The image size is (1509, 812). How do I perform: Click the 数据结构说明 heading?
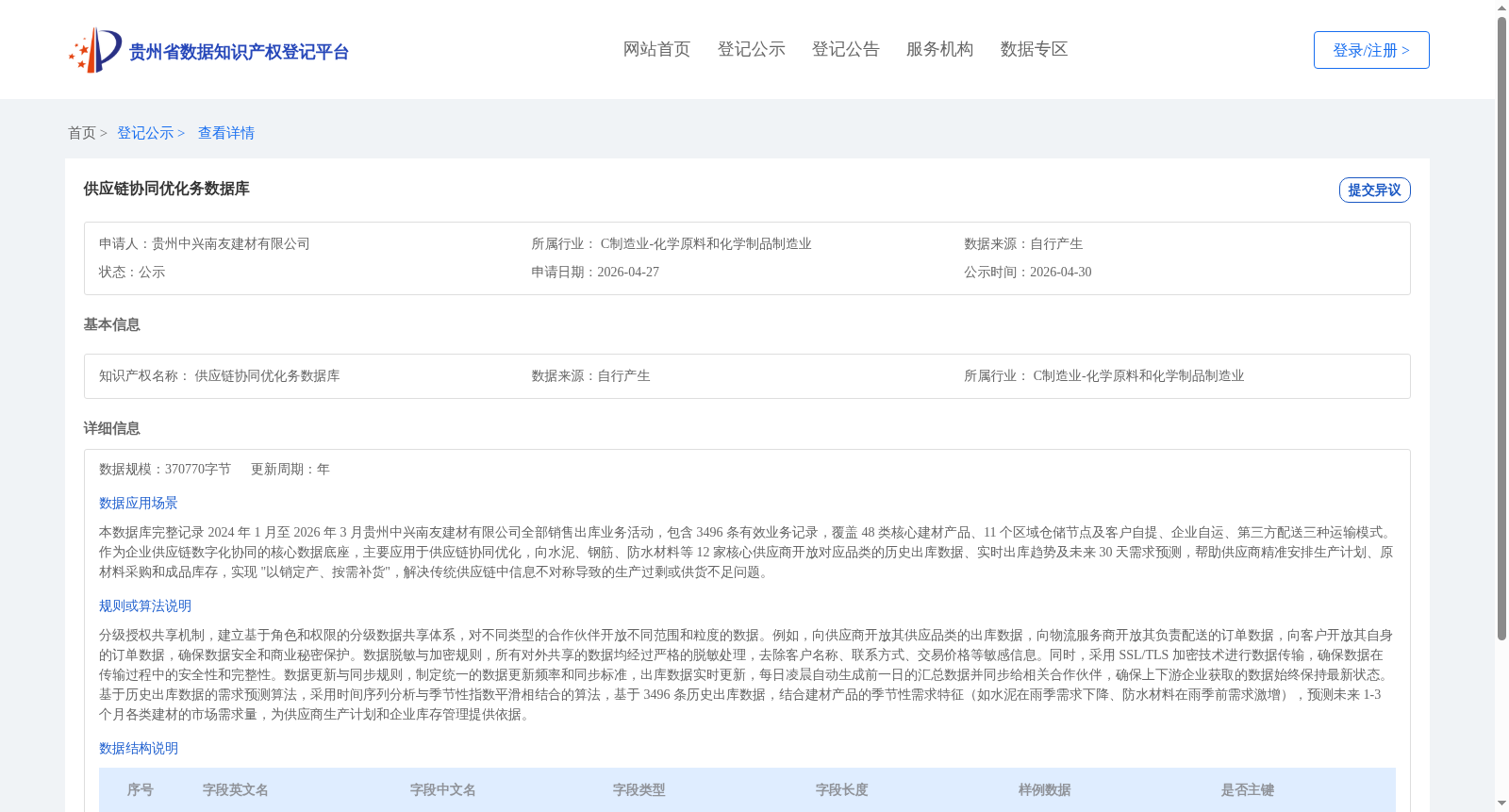point(139,748)
